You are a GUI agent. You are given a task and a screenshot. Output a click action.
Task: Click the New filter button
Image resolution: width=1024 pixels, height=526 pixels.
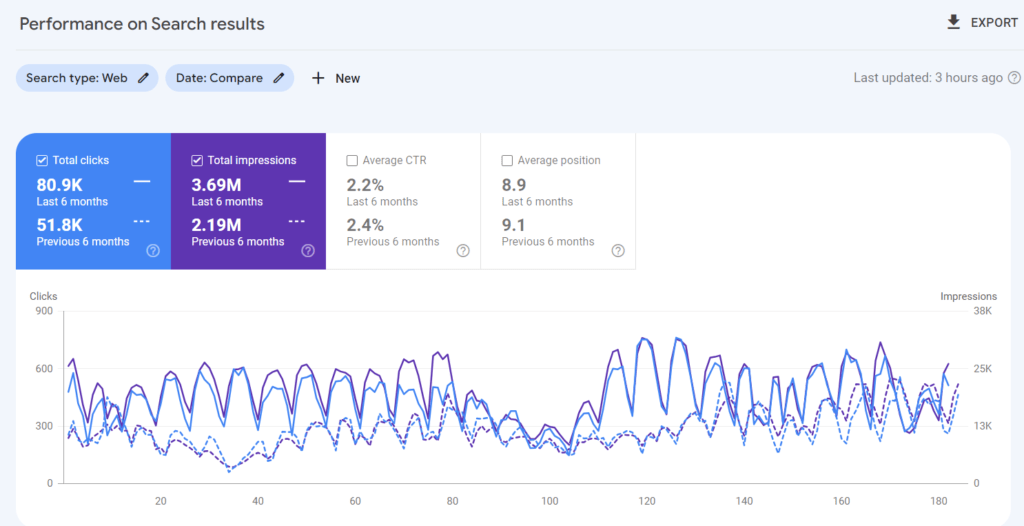pos(347,78)
